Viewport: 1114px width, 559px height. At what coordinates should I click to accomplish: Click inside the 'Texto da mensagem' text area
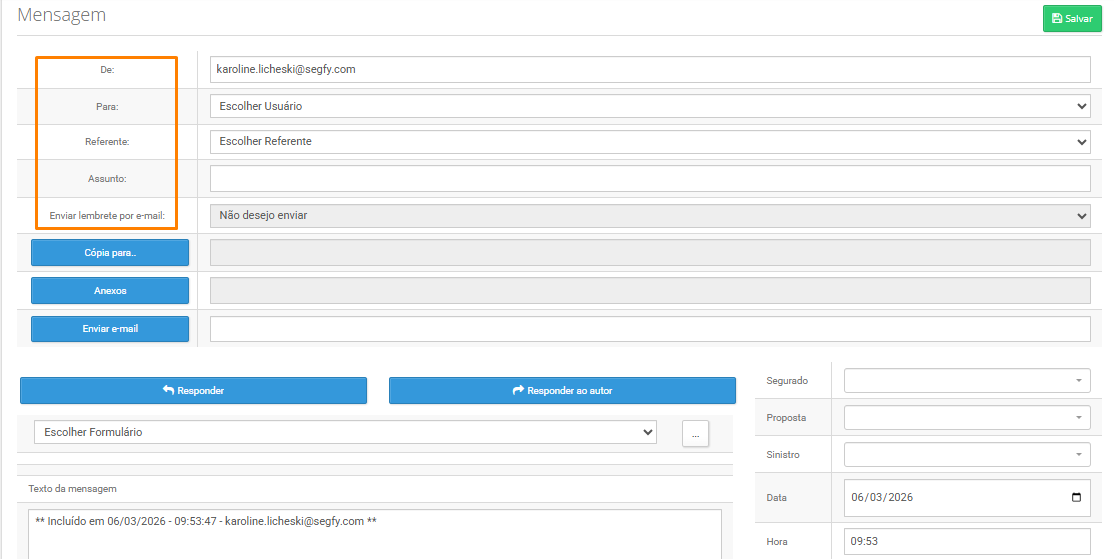coord(374,537)
